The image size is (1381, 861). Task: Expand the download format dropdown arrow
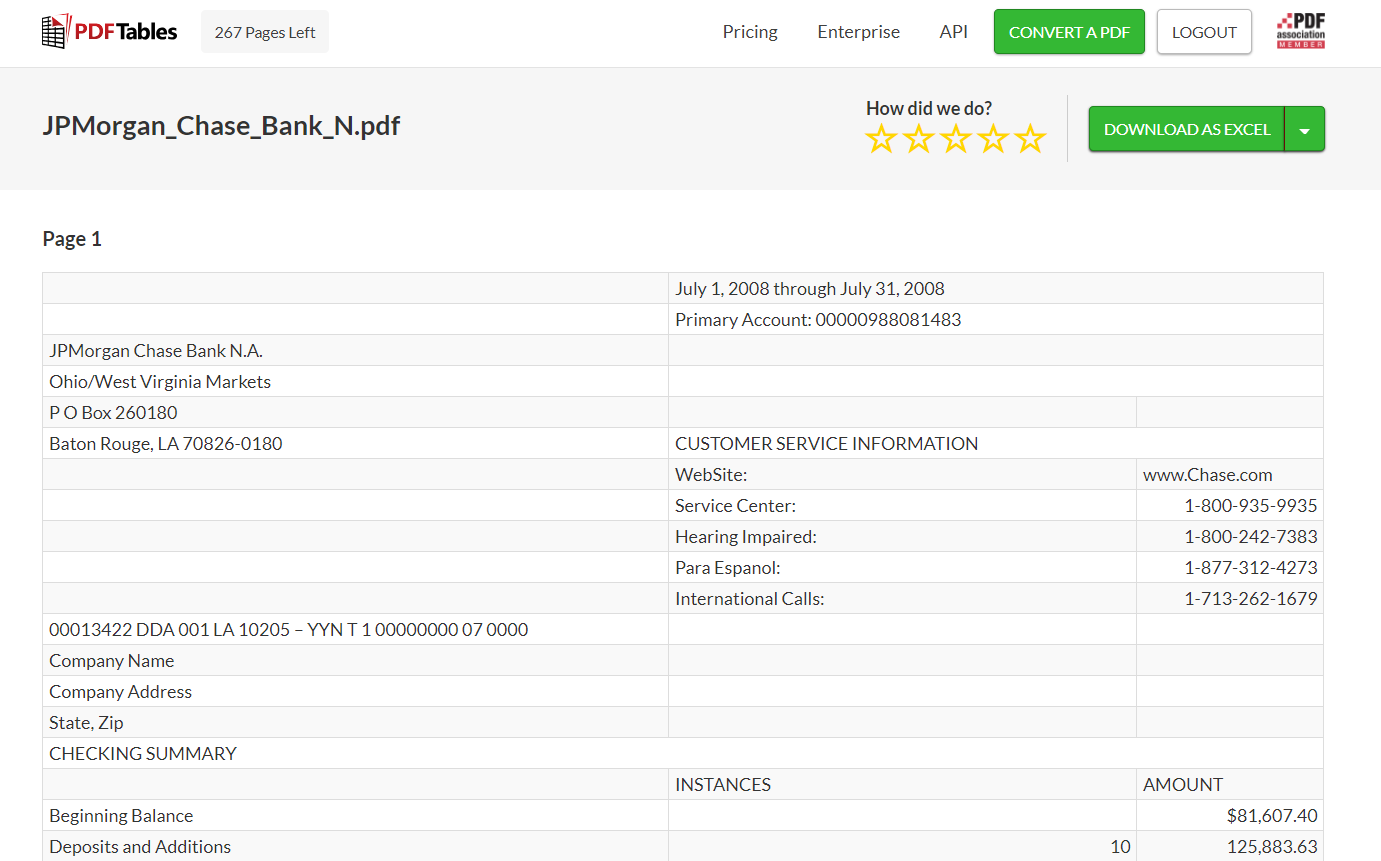point(1305,129)
